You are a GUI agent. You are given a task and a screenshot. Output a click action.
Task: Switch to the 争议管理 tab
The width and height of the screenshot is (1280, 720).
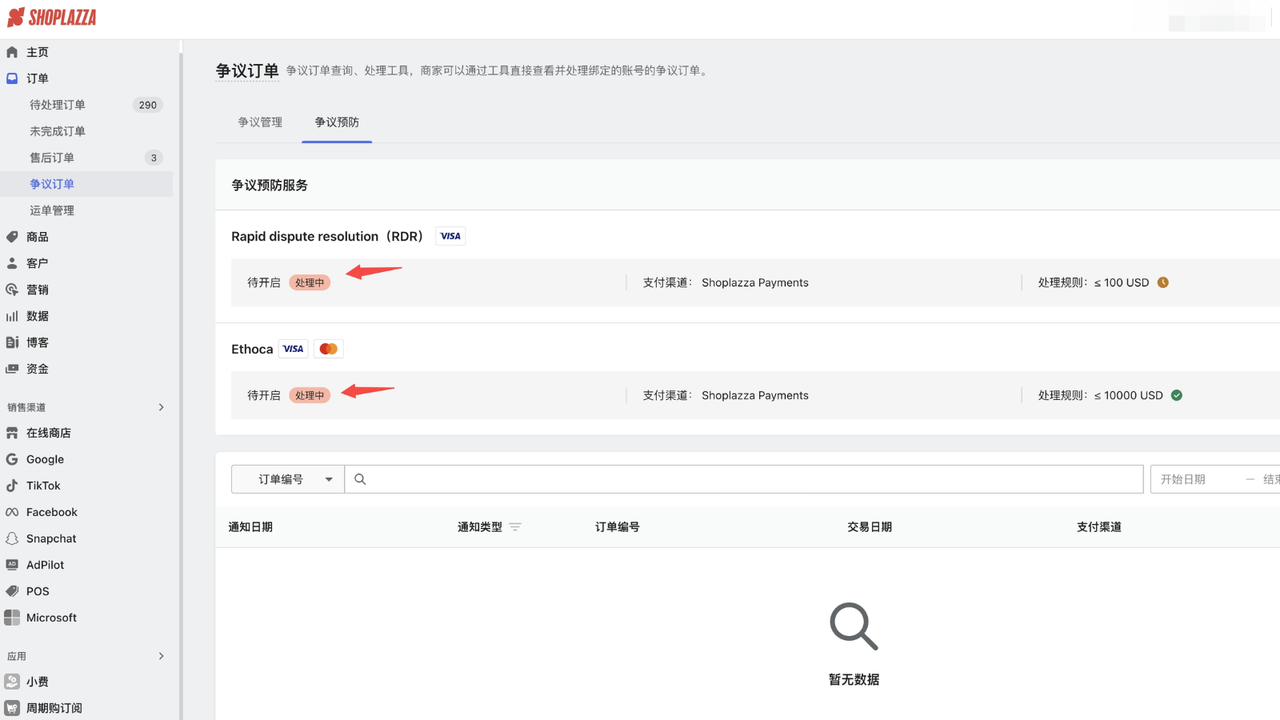point(260,121)
